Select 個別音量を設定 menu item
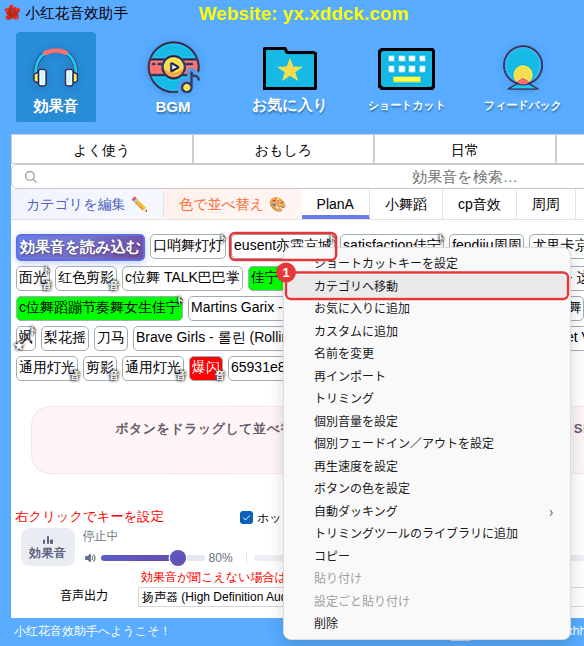The image size is (584, 646). click(427, 421)
